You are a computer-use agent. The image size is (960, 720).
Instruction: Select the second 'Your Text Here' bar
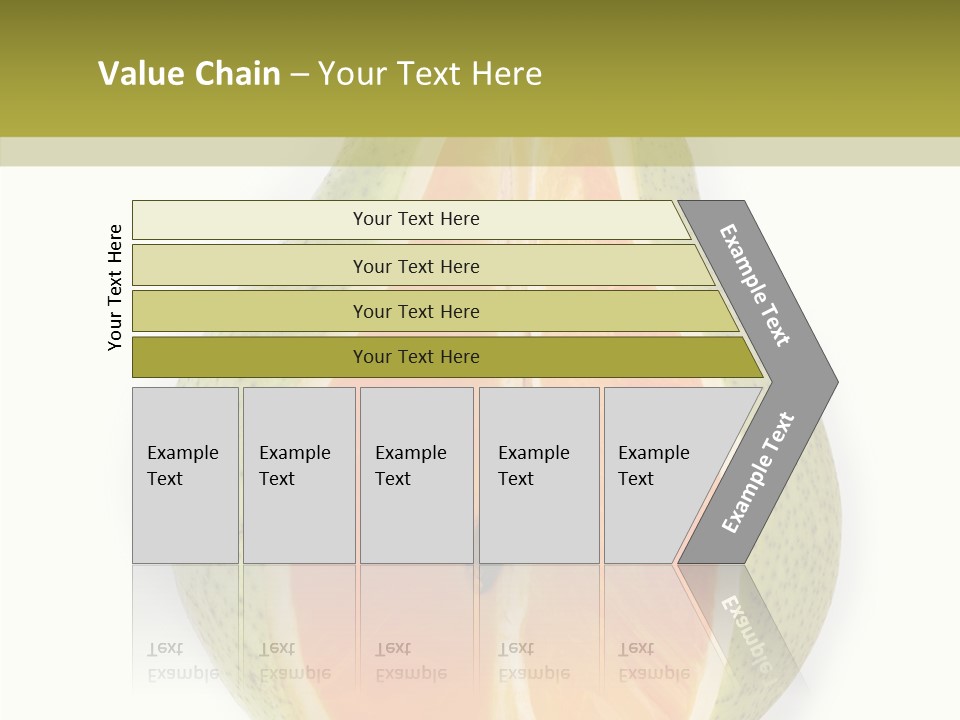[x=423, y=266]
